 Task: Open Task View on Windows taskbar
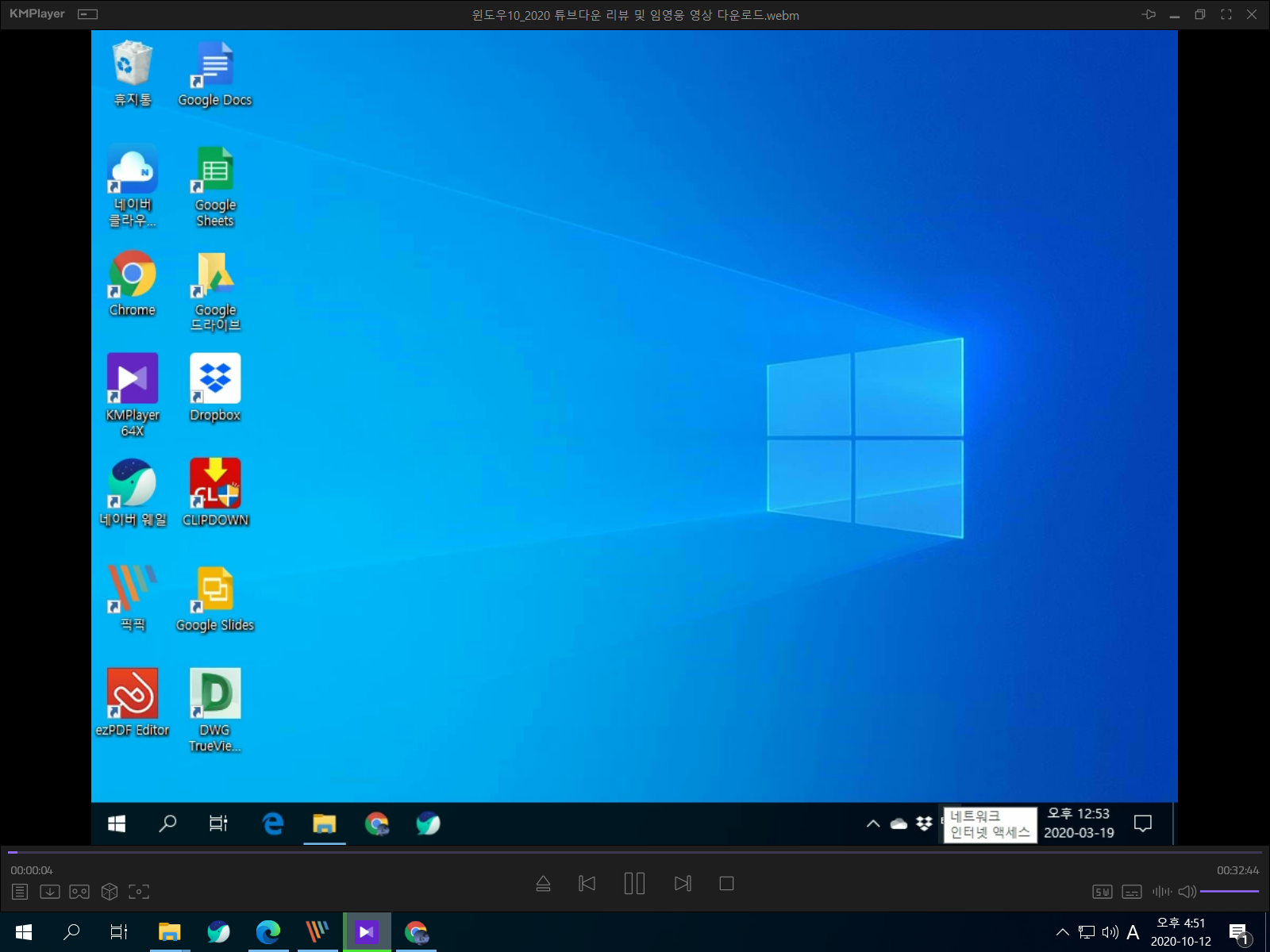click(x=119, y=932)
